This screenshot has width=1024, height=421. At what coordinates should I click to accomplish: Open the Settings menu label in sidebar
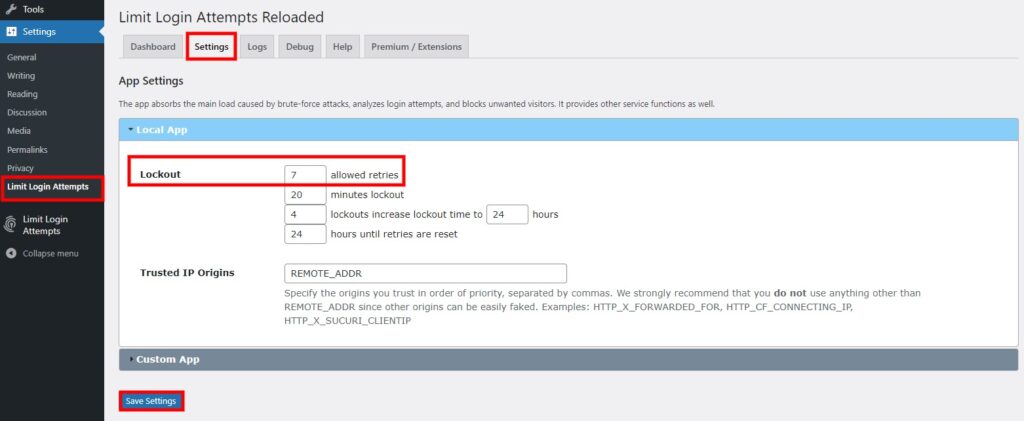[x=39, y=31]
